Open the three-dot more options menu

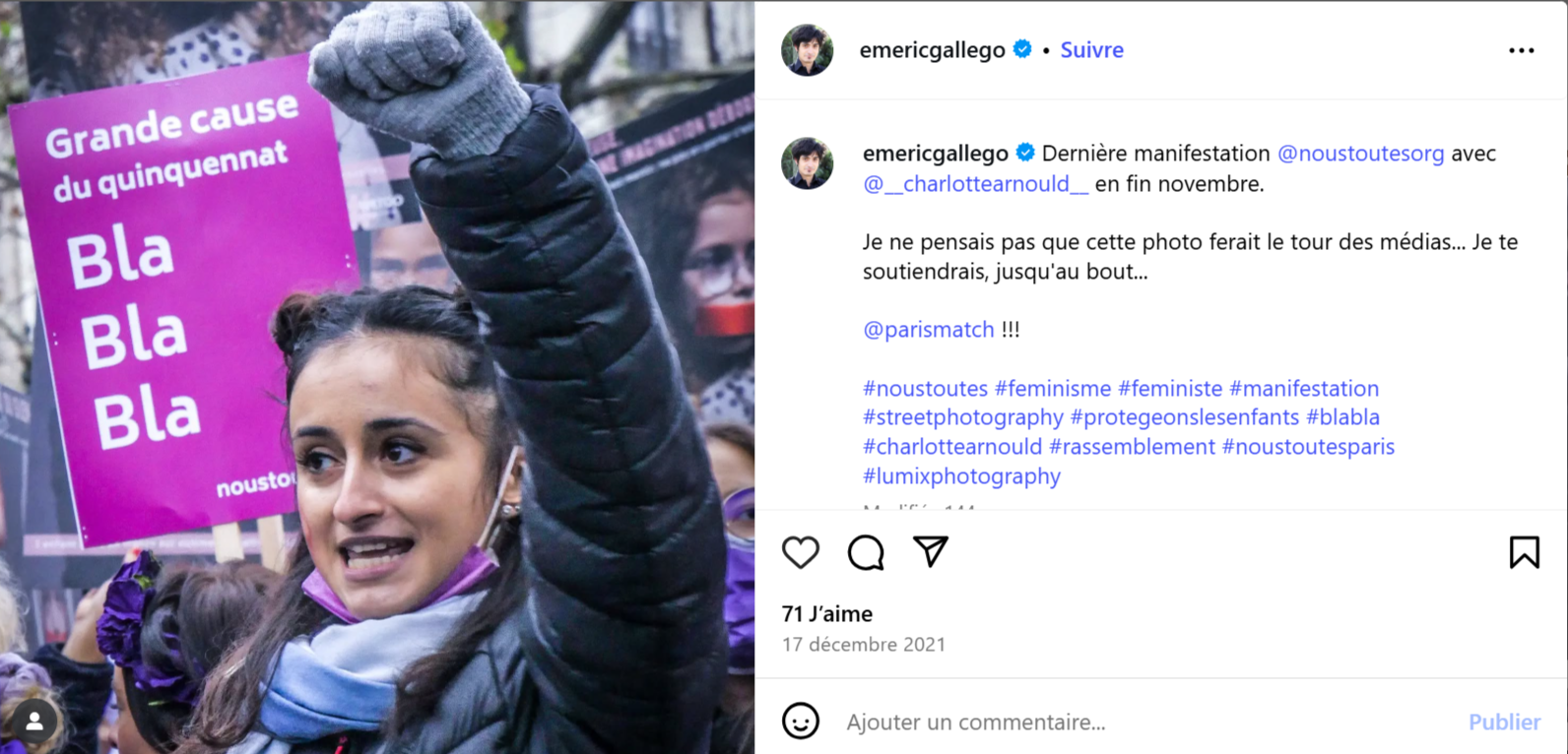tap(1521, 50)
